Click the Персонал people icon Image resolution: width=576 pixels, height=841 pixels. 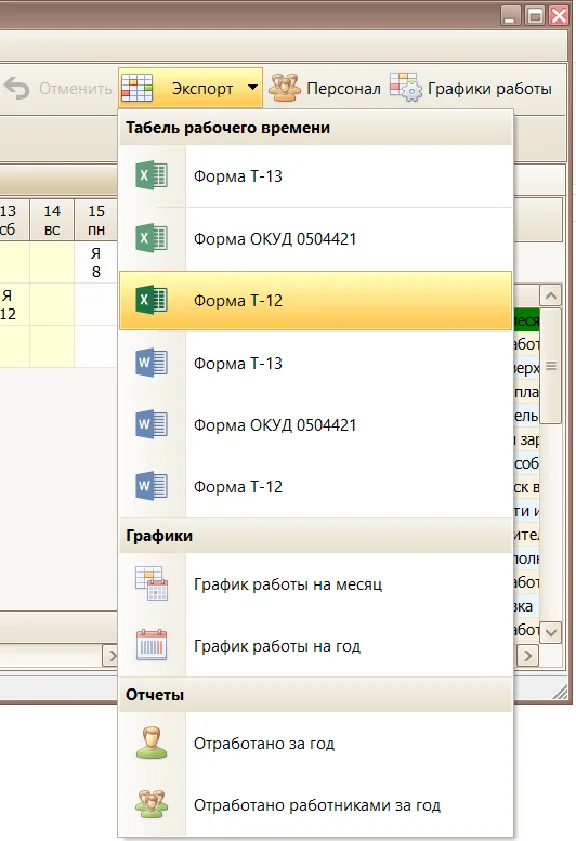284,88
